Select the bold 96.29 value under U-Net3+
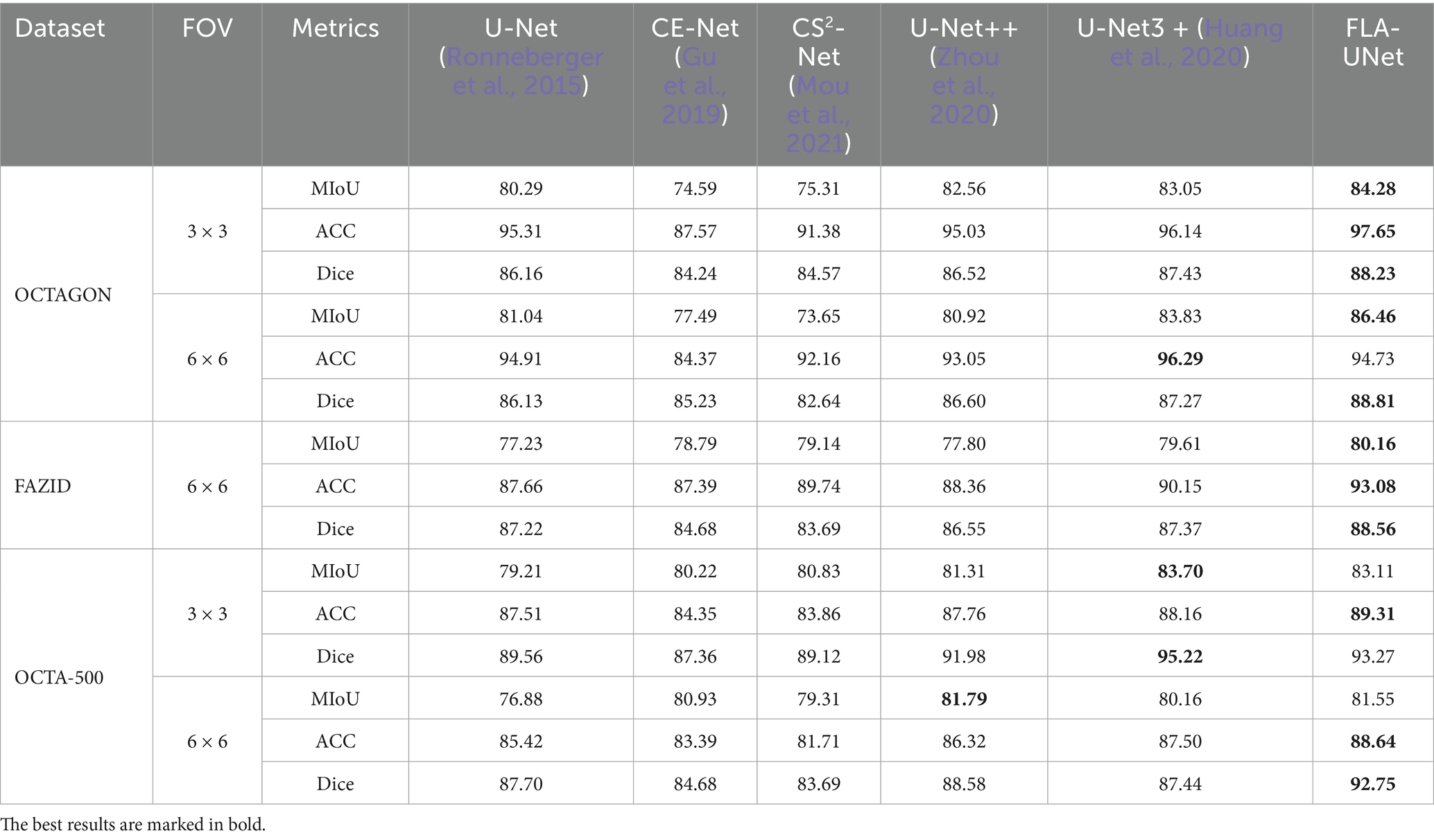Image resolution: width=1434 pixels, height=840 pixels. click(1180, 358)
